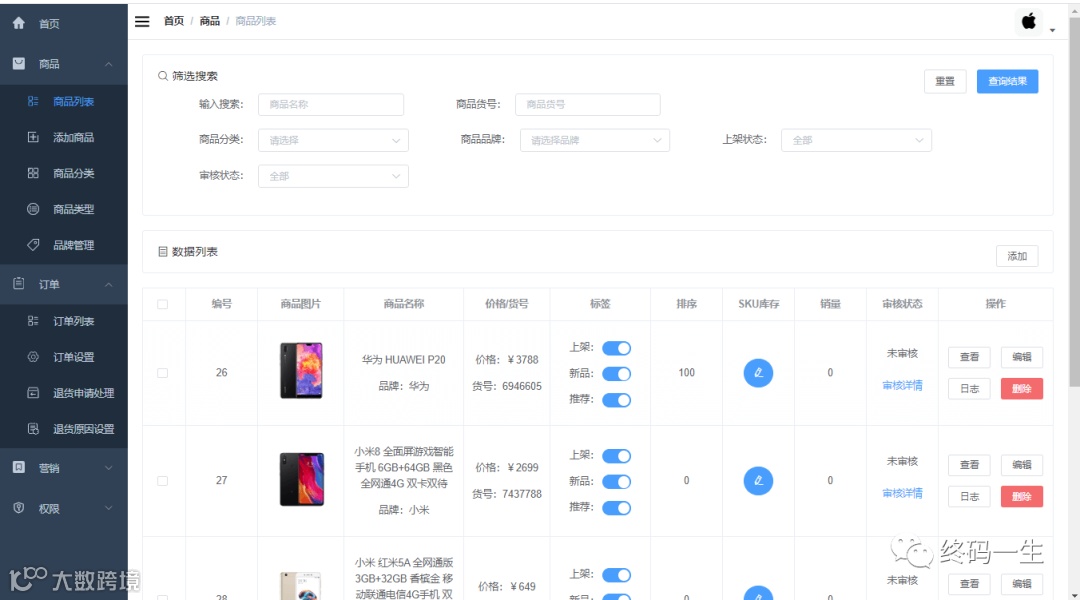Screen dimensions: 1080x600
Task: Click the 添加商品 plus icon
Action: tap(33, 137)
